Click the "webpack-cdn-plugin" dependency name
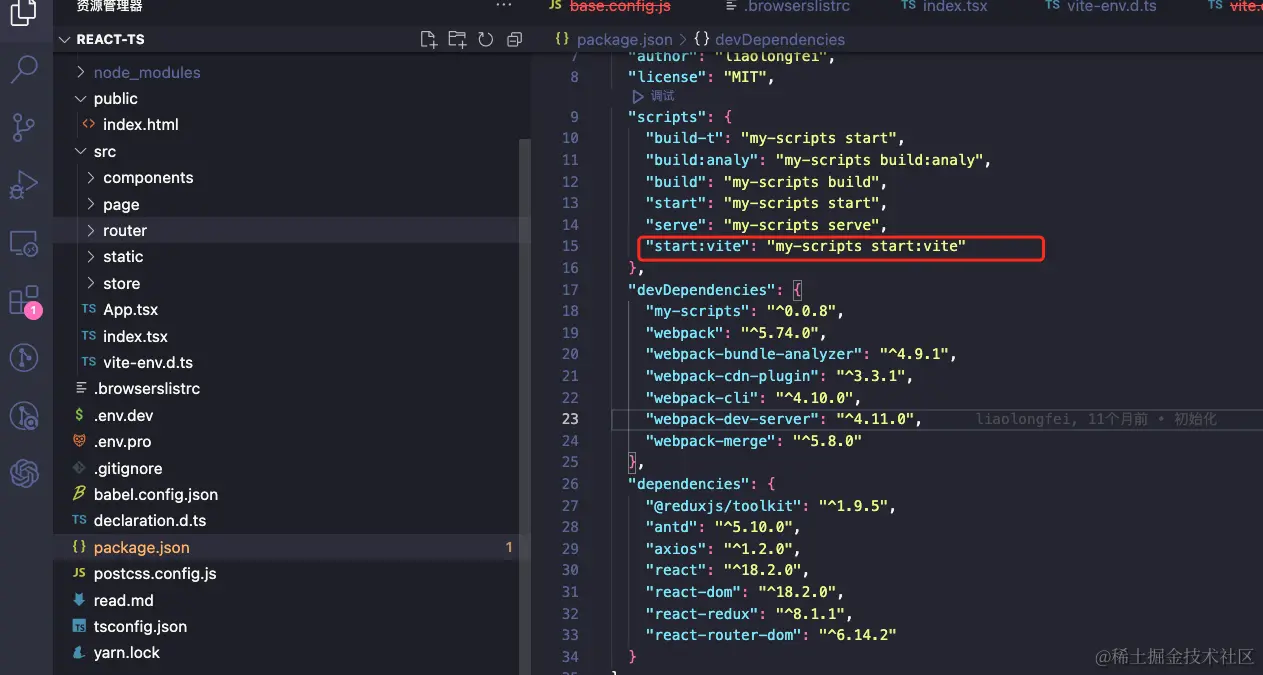This screenshot has height=675, width=1263. click(732, 376)
